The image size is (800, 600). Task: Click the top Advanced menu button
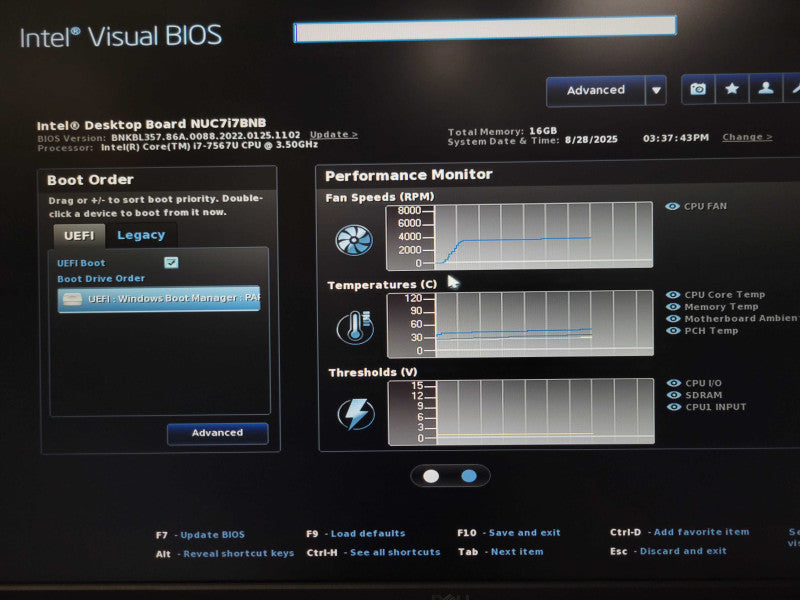coord(595,91)
